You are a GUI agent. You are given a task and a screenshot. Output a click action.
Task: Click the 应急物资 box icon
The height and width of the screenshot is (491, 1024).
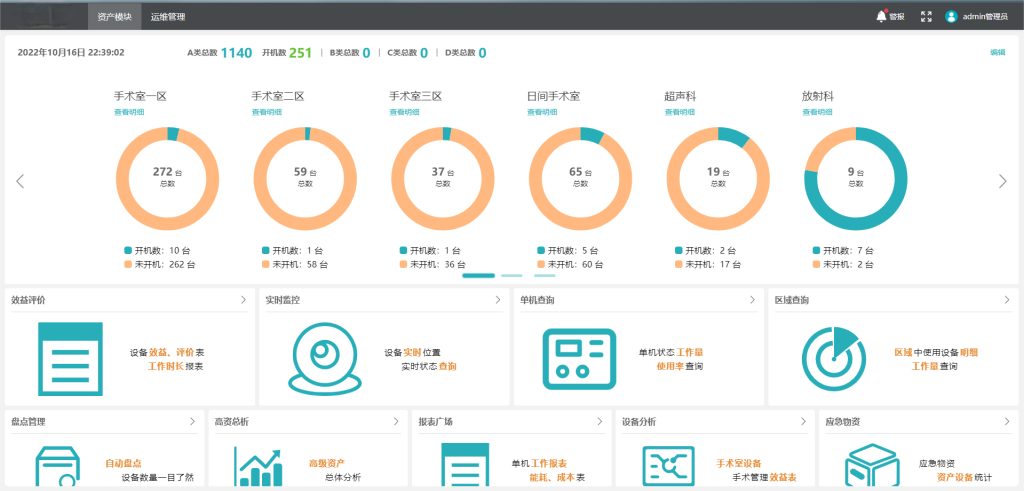(872, 465)
